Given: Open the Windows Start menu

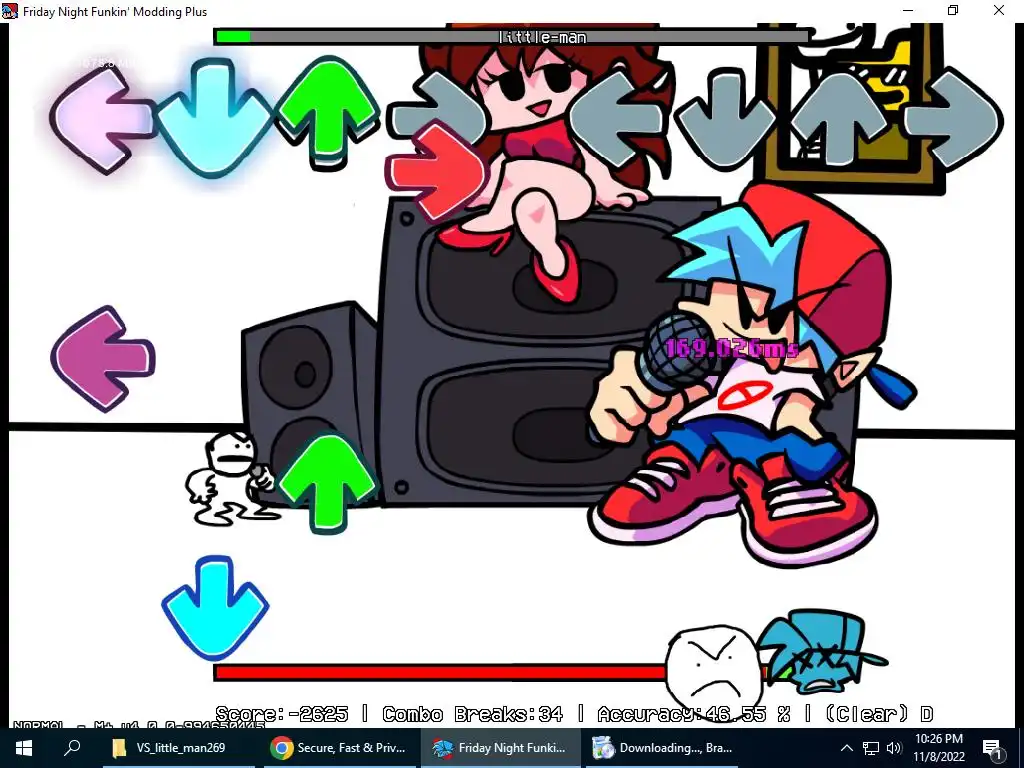Looking at the screenshot, I should 24,748.
